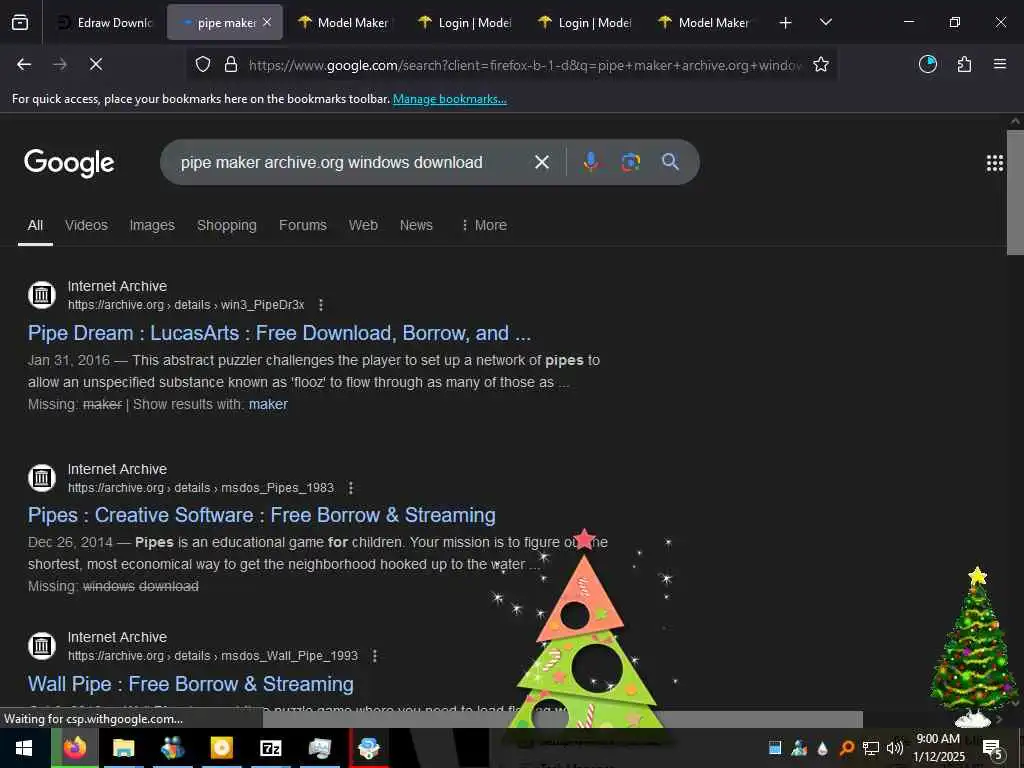
Task: Open the extensions puzzle icon
Action: point(964,64)
